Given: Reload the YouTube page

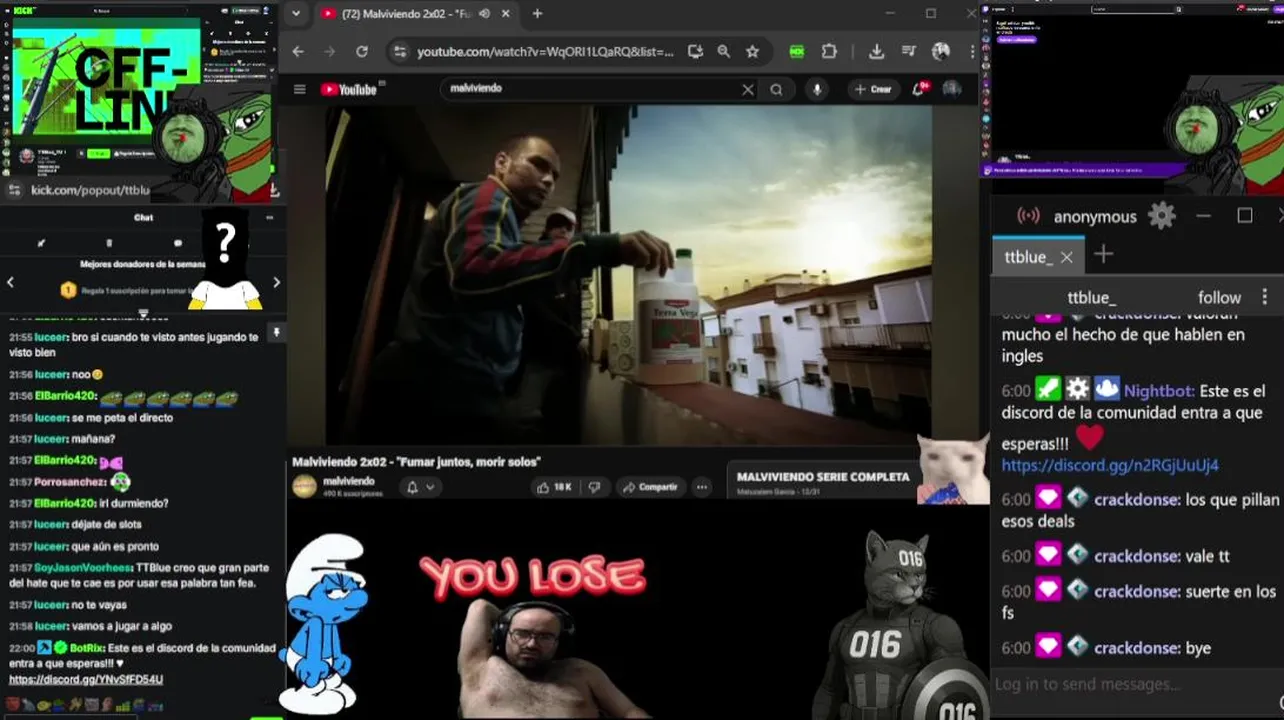Looking at the screenshot, I should (362, 52).
